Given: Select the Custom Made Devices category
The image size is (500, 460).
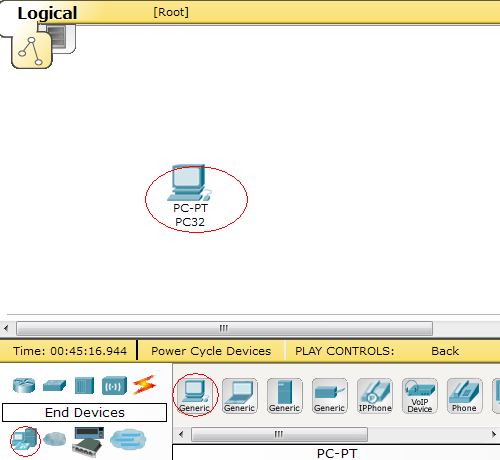Looking at the screenshot, I should pyautogui.click(x=88, y=441).
